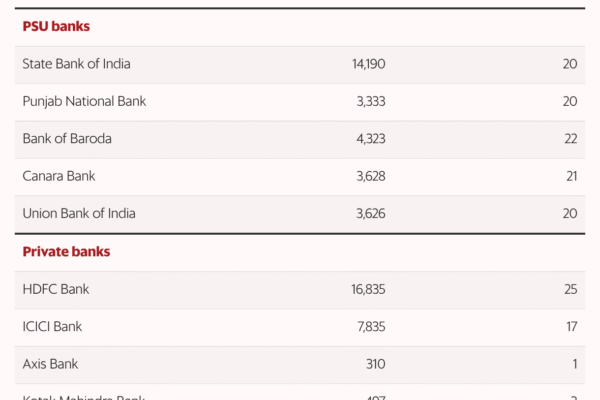This screenshot has height=400, width=600.
Task: Click the Private banks section heading
Action: pyautogui.click(x=66, y=252)
